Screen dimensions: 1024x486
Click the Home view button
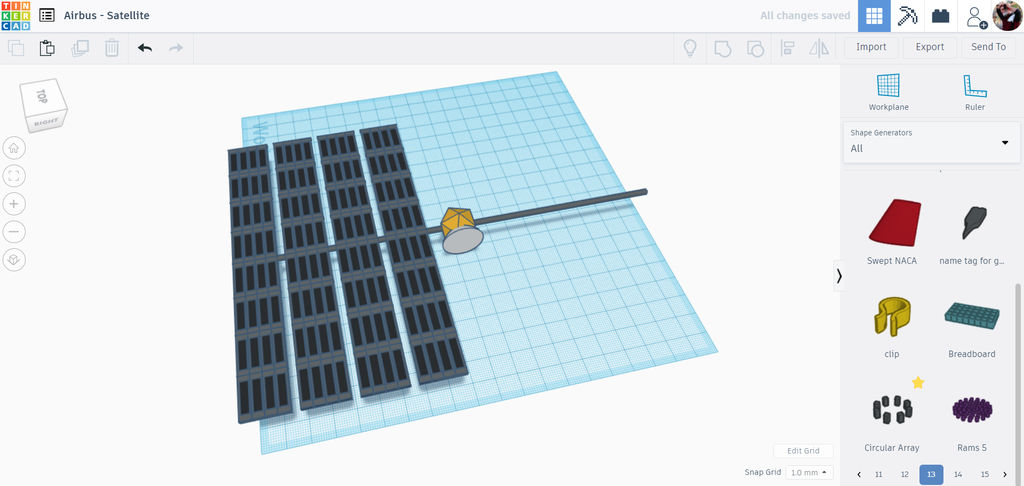pos(14,148)
